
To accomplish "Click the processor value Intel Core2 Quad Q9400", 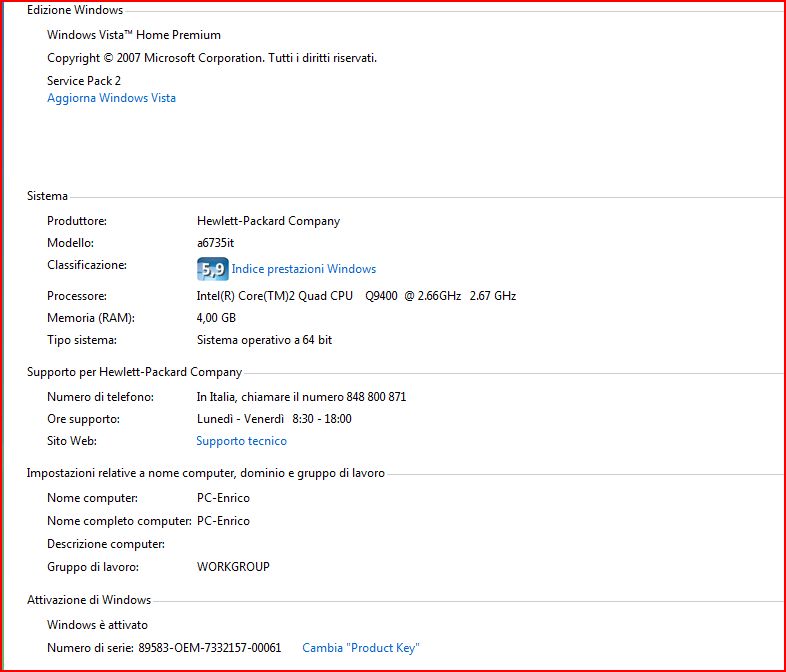I will pos(356,296).
